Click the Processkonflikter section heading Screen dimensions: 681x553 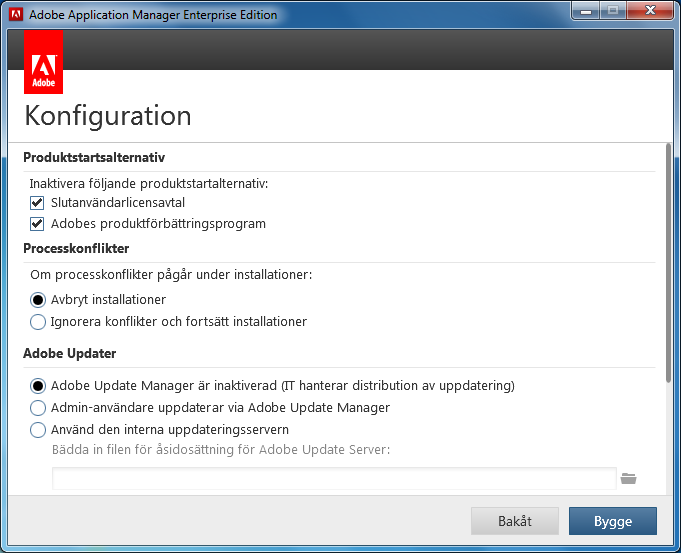coord(76,248)
